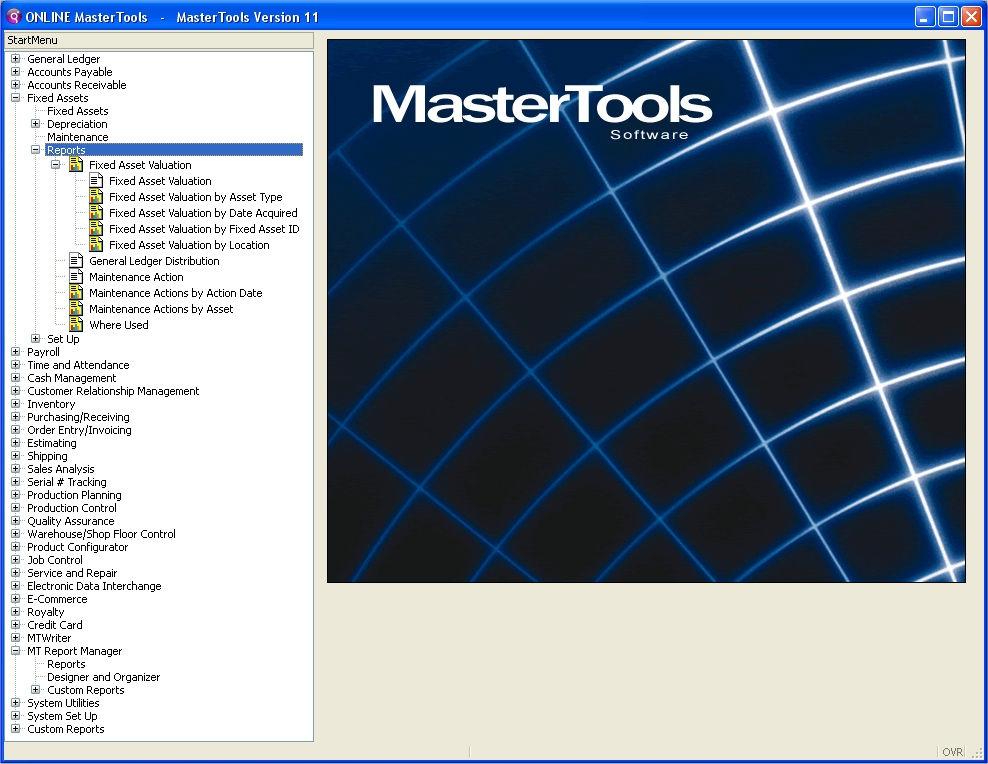Viewport: 988px width, 764px height.
Task: Click the MasterTools Software splash image
Action: (x=646, y=311)
